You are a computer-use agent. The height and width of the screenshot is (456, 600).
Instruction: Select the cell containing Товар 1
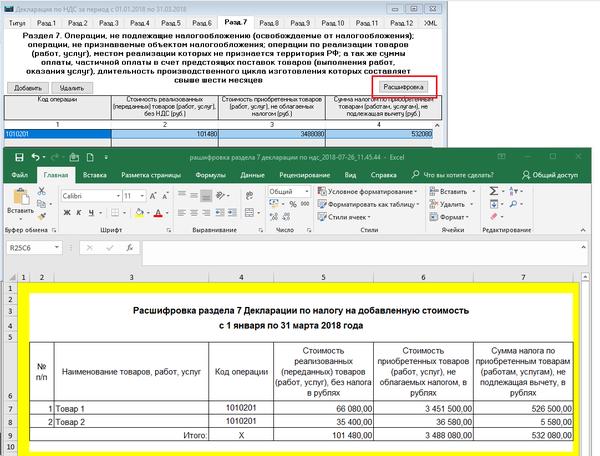point(131,408)
